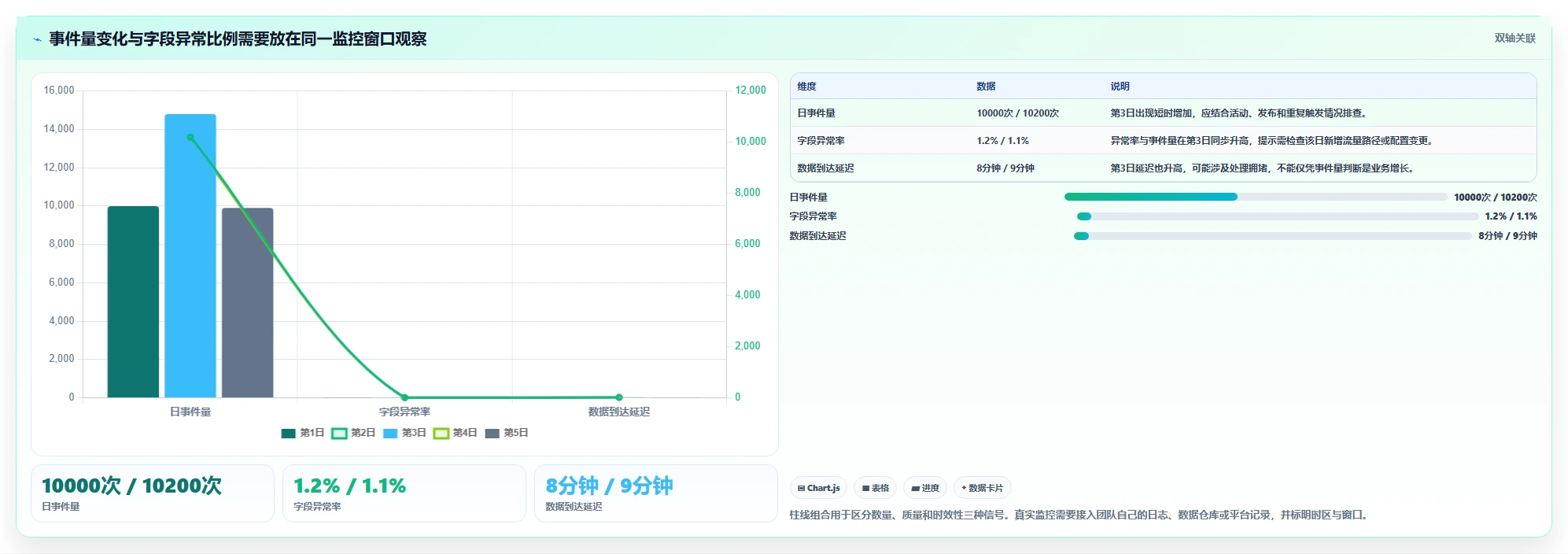Viewport: 1568px width, 554px height.
Task: Click the 数据卡片 chip
Action: pos(982,488)
